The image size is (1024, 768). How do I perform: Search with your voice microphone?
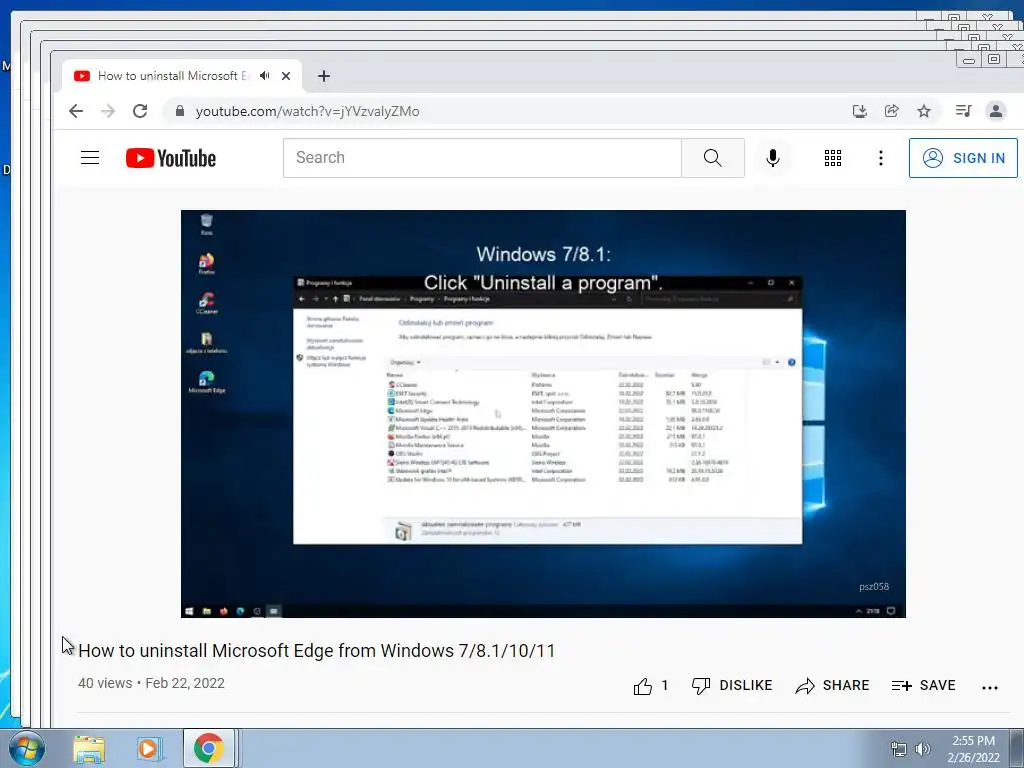click(773, 158)
